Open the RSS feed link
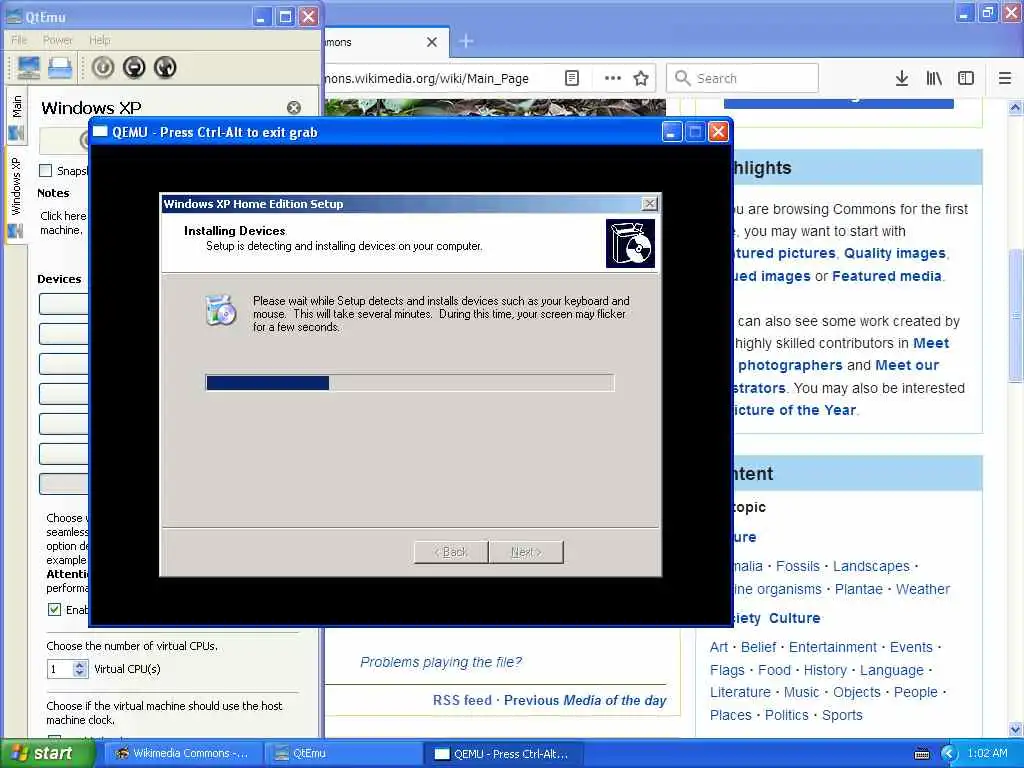 [462, 700]
